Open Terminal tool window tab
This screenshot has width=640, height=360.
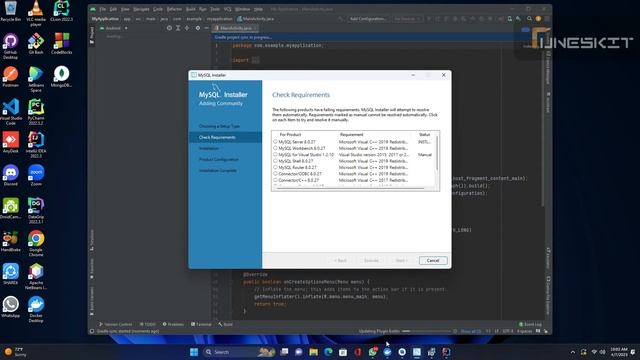201,324
